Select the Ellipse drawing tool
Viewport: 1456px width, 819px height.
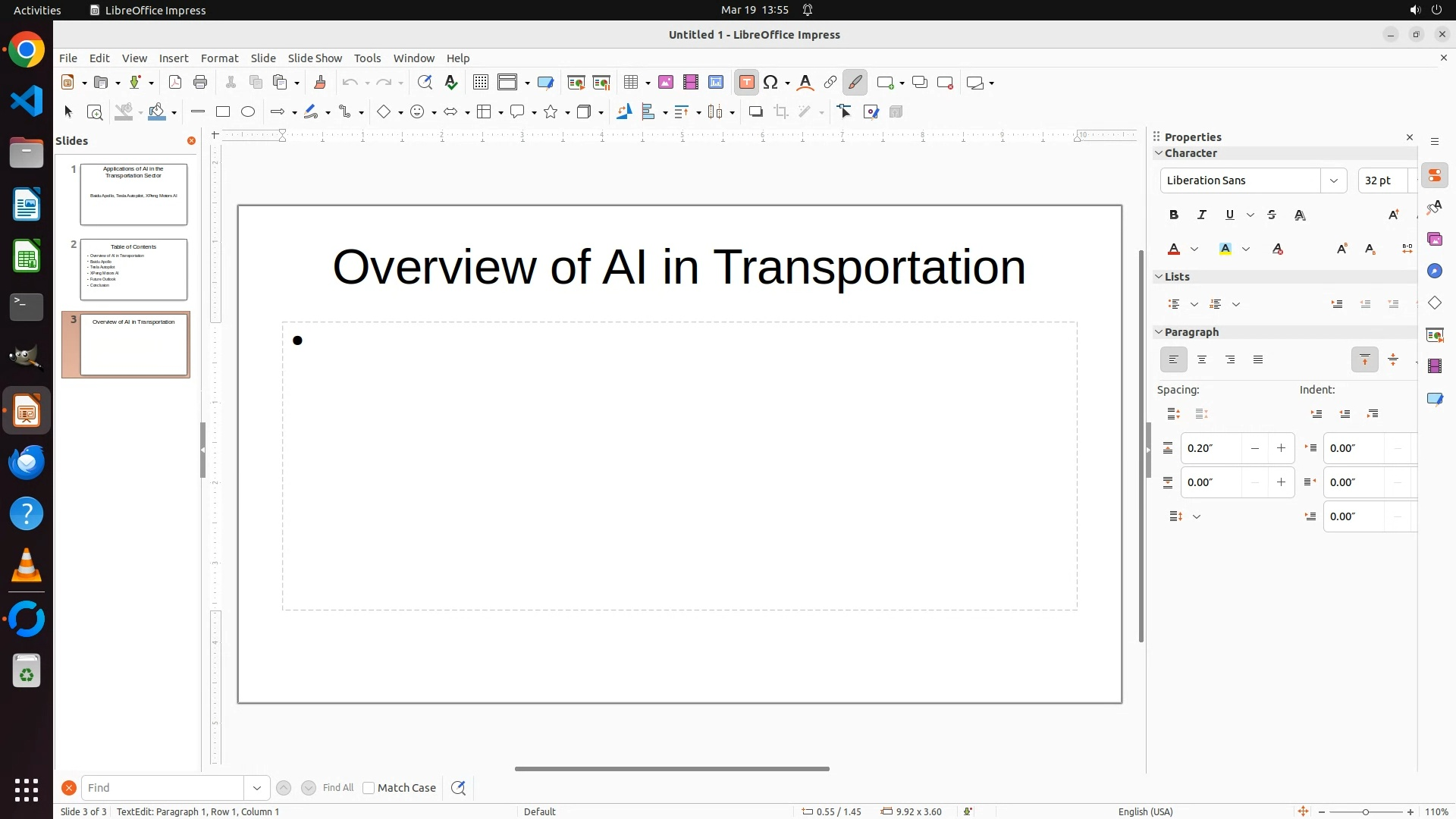(x=248, y=112)
